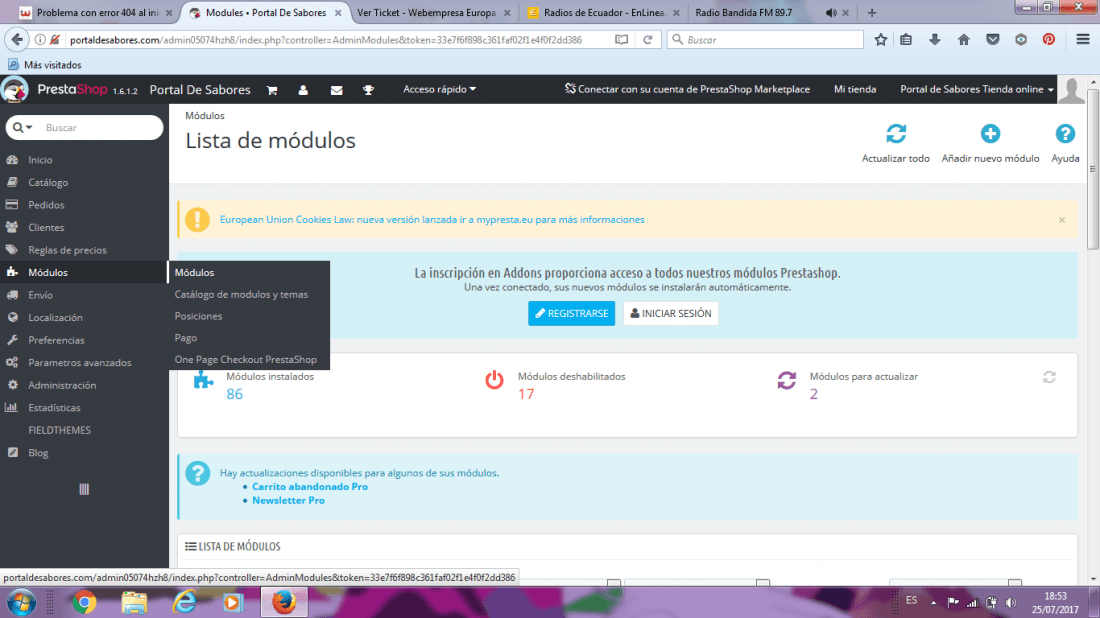Click the browser address bar URL

(x=326, y=40)
